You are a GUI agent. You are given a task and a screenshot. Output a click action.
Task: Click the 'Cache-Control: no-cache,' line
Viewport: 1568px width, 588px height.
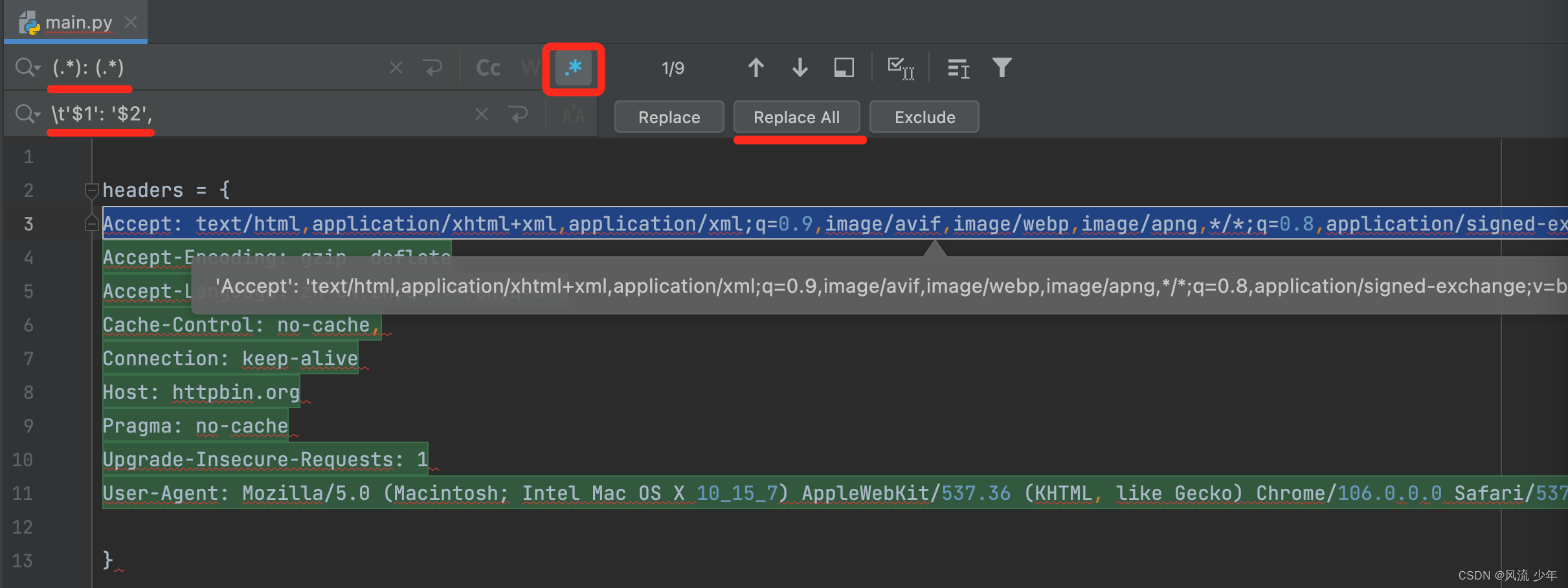pyautogui.click(x=241, y=325)
